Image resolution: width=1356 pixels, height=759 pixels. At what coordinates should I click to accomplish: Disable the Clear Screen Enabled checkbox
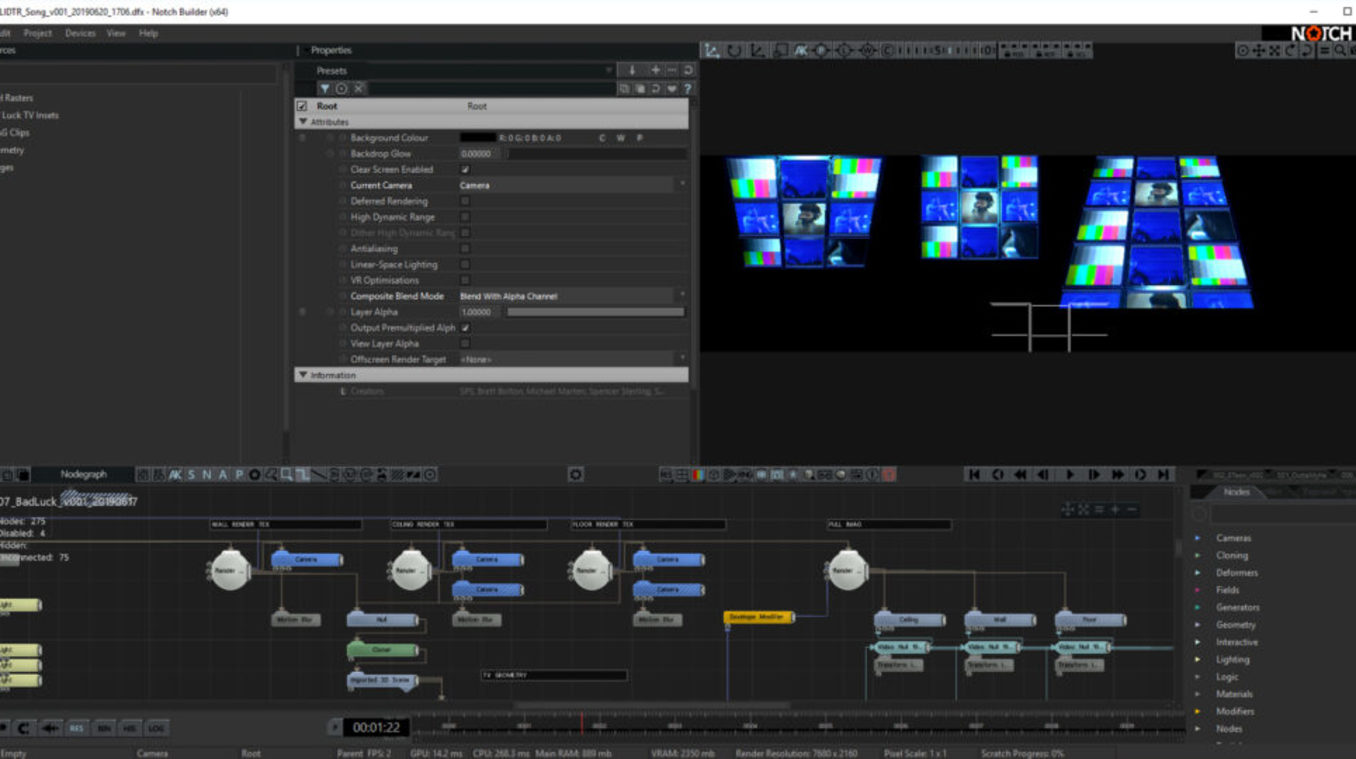click(465, 170)
